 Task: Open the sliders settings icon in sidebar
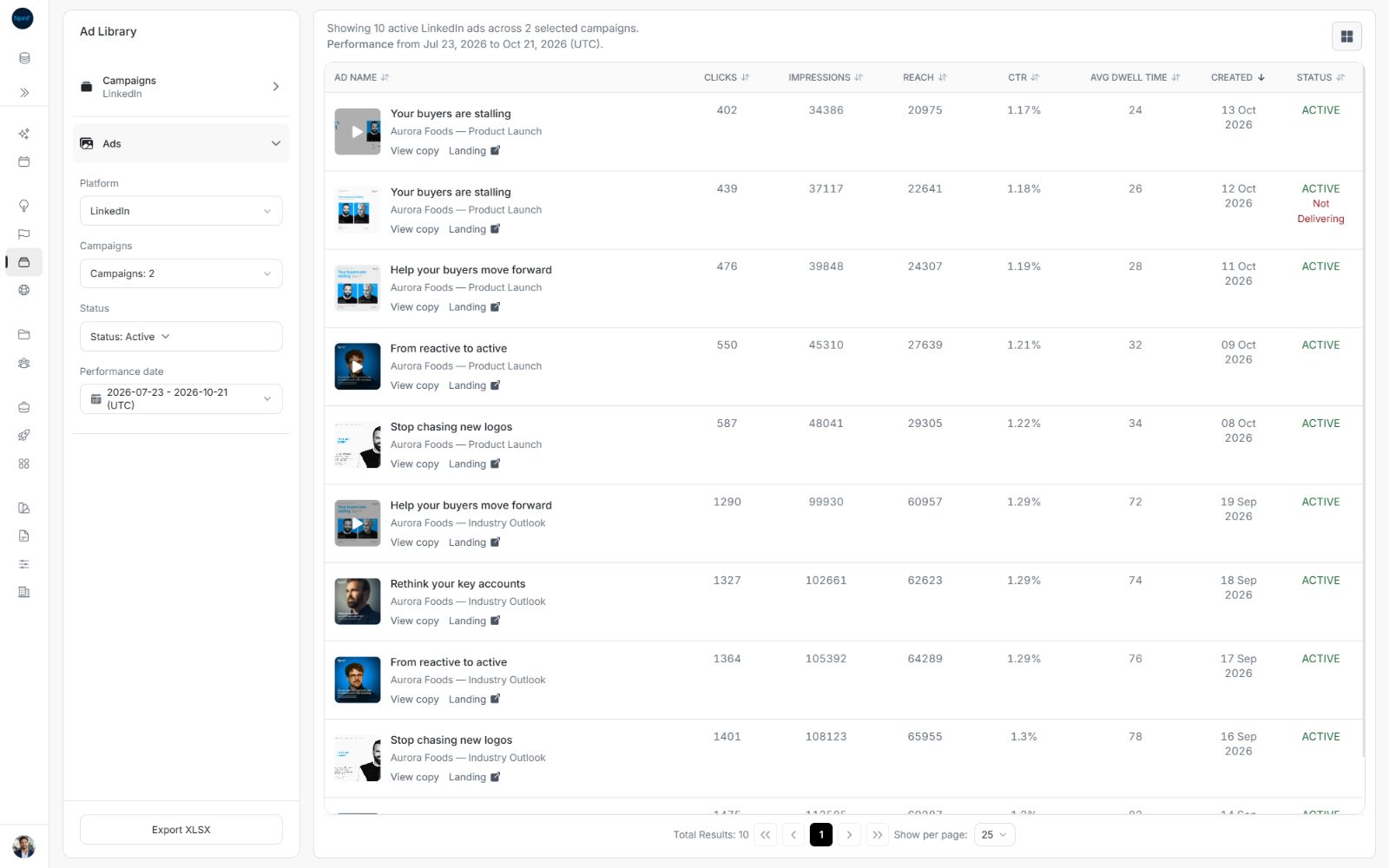24,564
